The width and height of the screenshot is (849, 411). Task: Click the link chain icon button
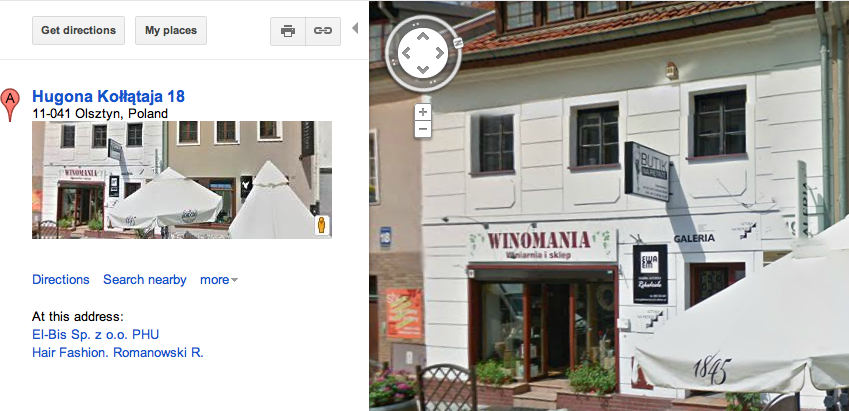tap(323, 31)
